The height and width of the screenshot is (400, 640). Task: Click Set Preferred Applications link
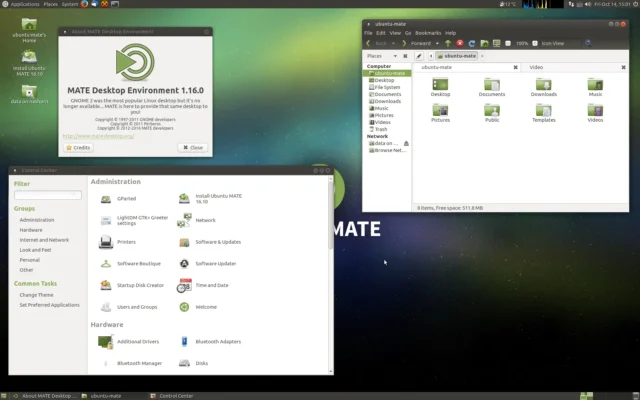coord(49,305)
